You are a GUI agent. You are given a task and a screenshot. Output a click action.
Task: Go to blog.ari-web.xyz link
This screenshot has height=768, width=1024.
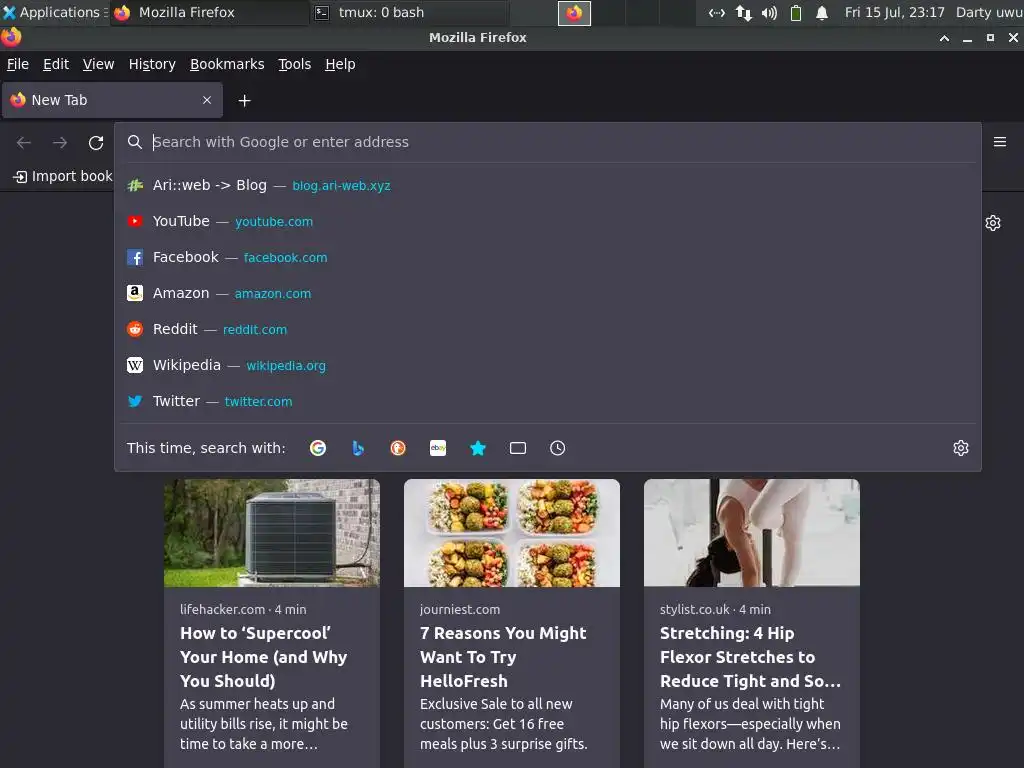(342, 186)
